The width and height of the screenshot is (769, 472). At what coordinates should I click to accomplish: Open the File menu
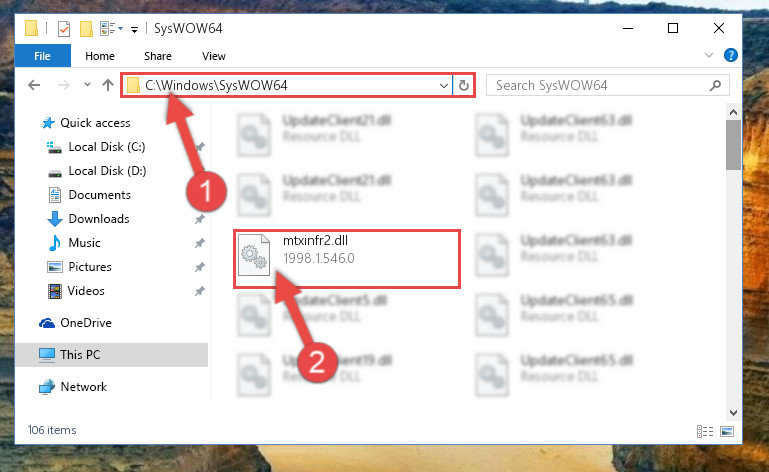(43, 56)
